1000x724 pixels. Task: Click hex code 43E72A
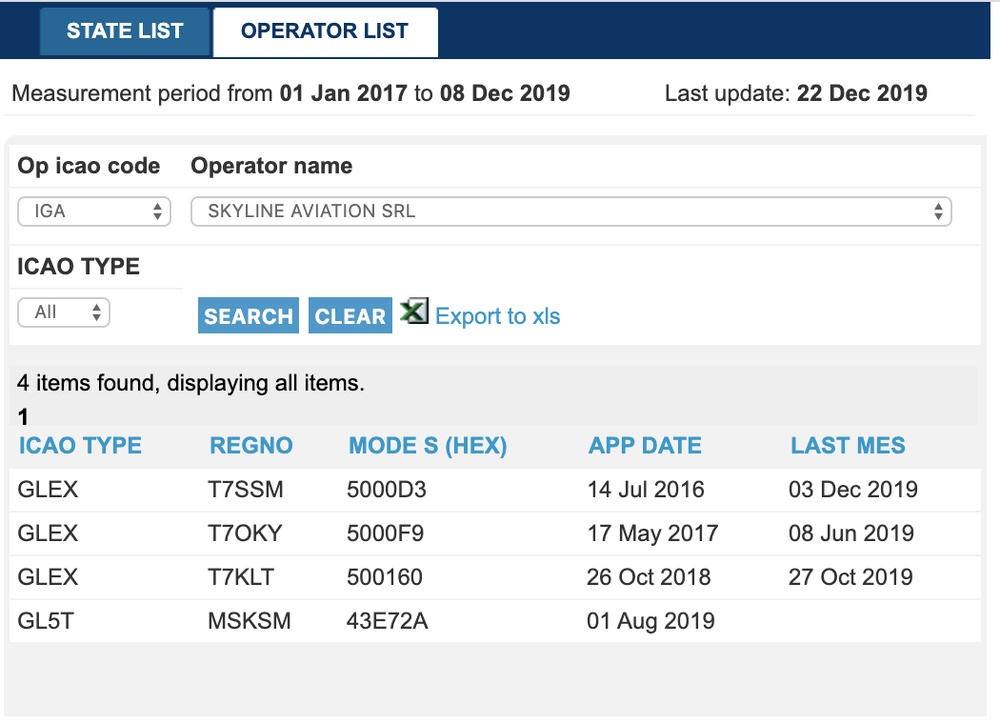[387, 621]
